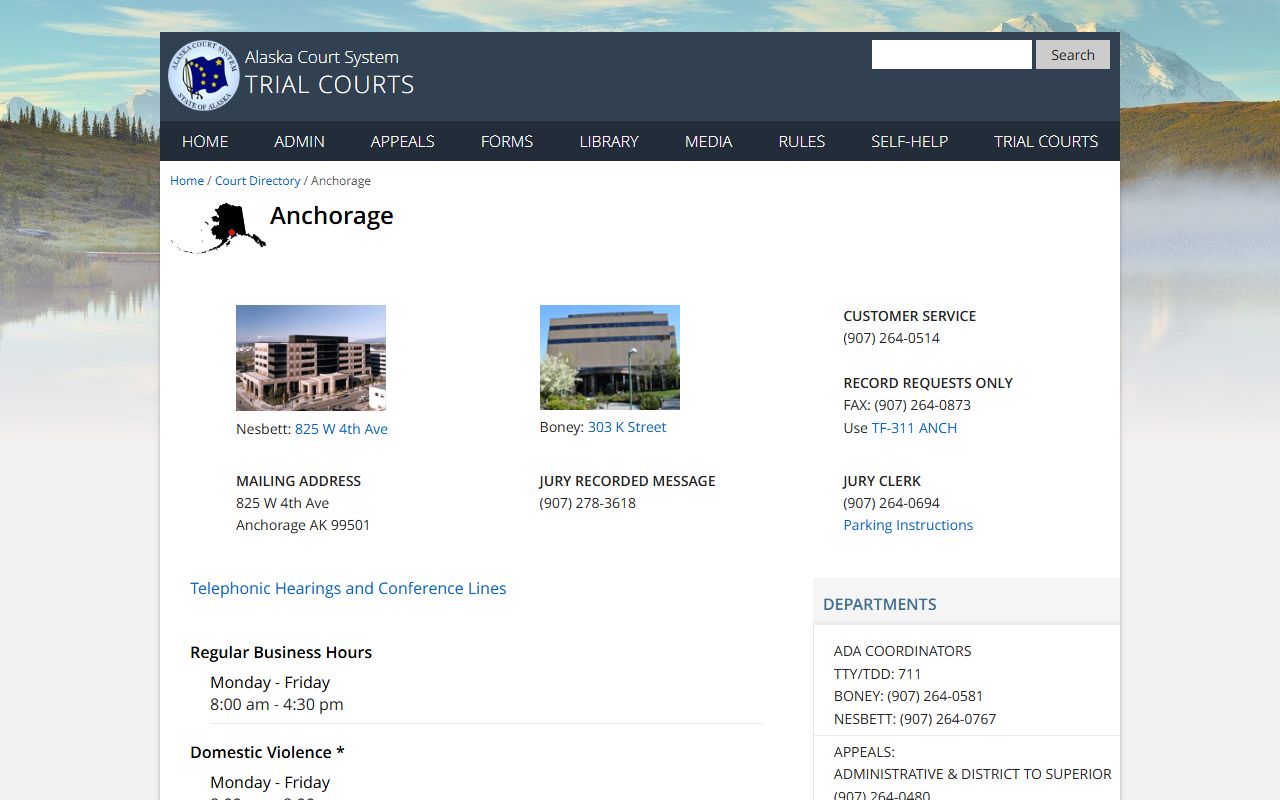Open the HOME menu item

coord(205,141)
